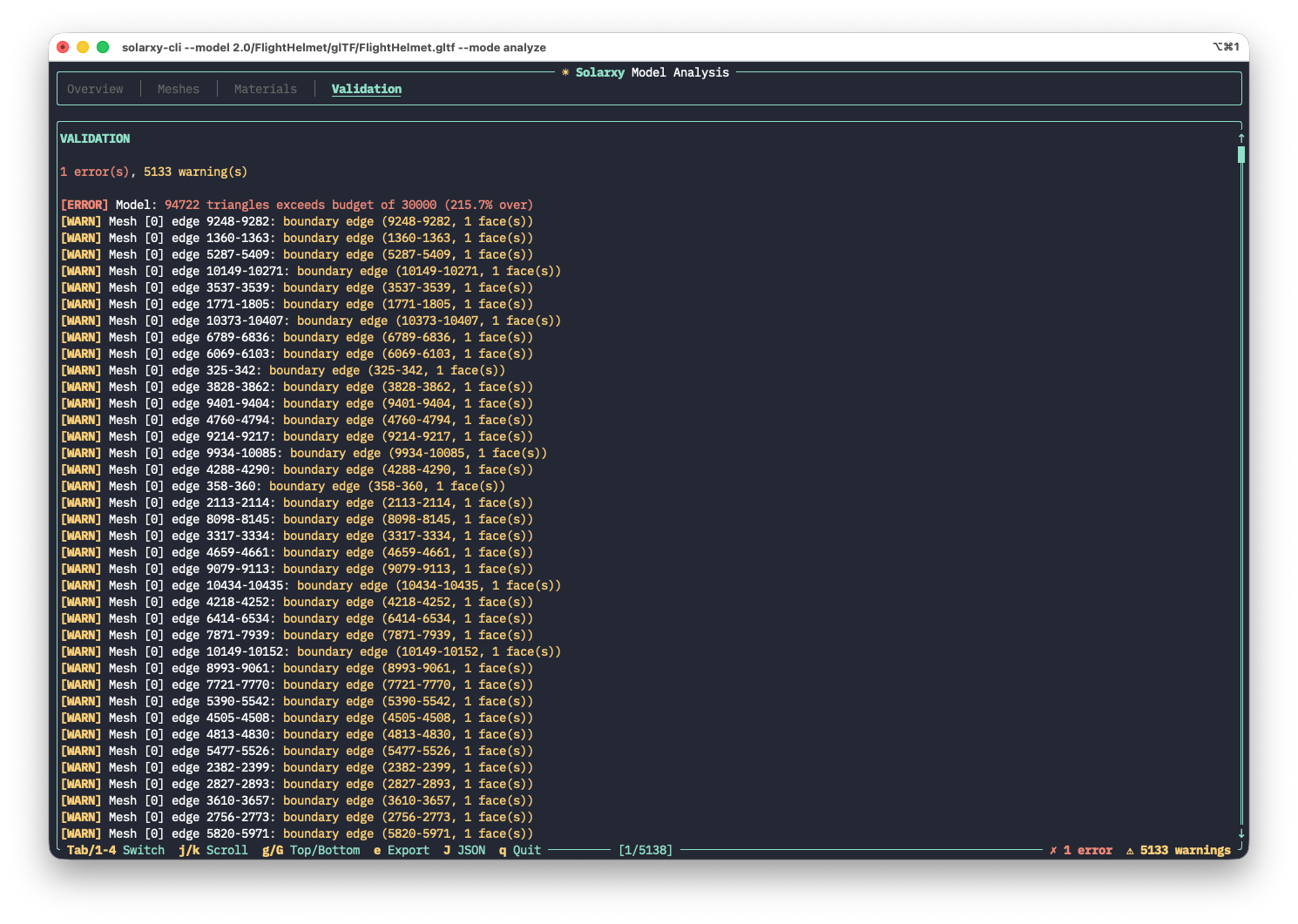Select the warning for edge 9248-9282
Image resolution: width=1298 pixels, height=924 pixels.
tap(297, 221)
